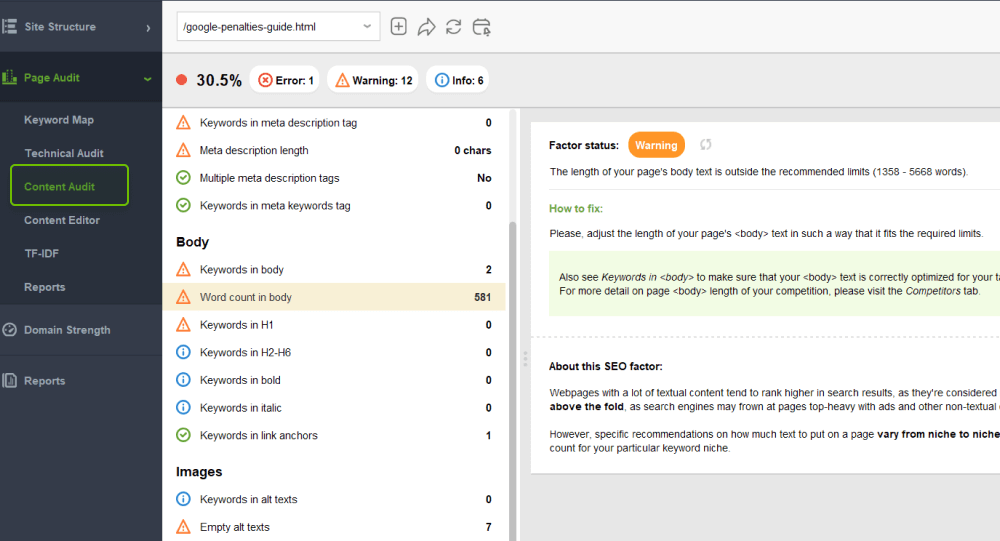
Task: Select Keywords in H1 row text
Action: [x=237, y=325]
